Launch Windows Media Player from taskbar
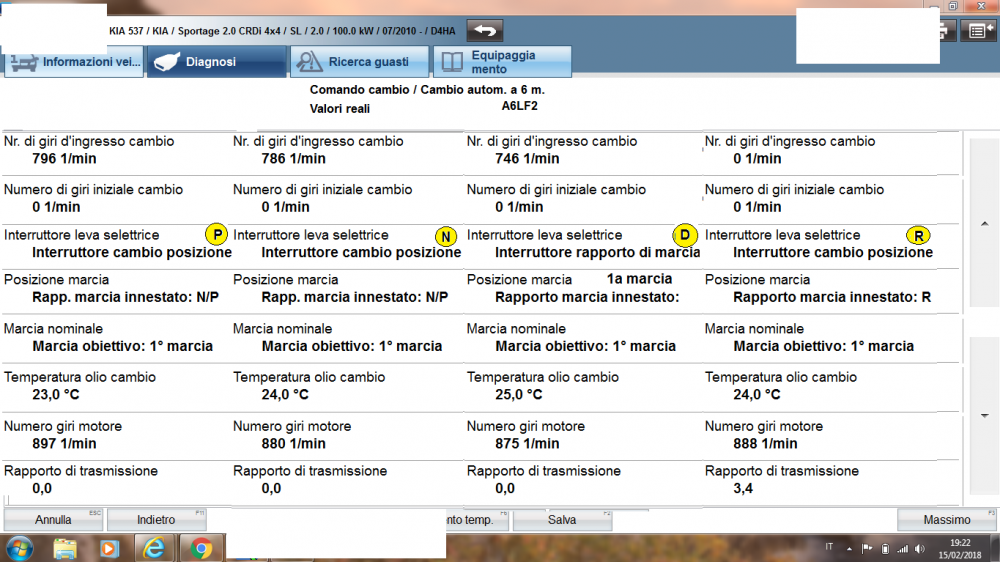1000x562 pixels. click(x=109, y=549)
